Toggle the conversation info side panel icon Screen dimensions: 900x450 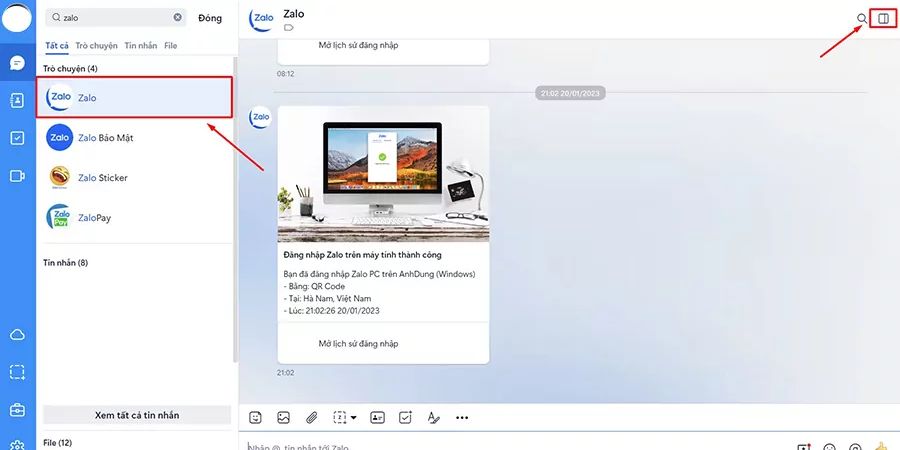coord(883,18)
